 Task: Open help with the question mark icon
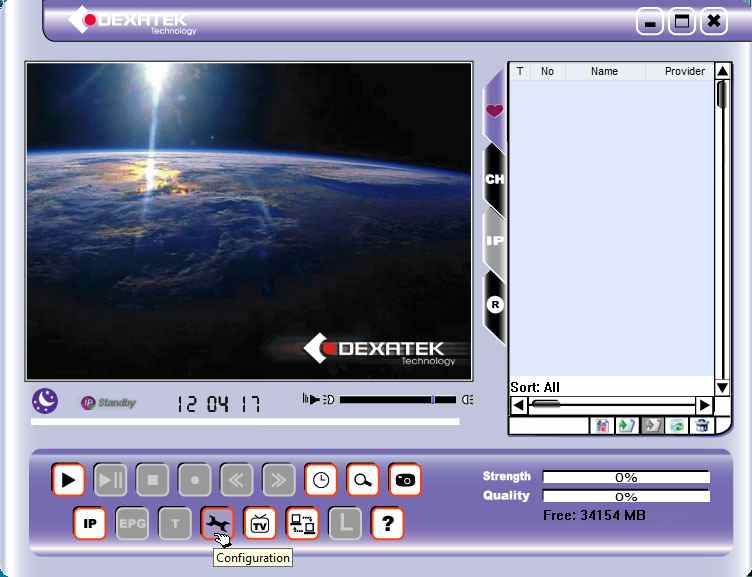tap(388, 523)
